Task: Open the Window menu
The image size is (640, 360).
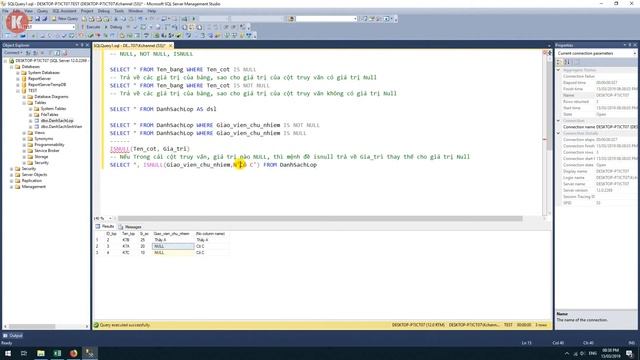Action: click(x=136, y=11)
